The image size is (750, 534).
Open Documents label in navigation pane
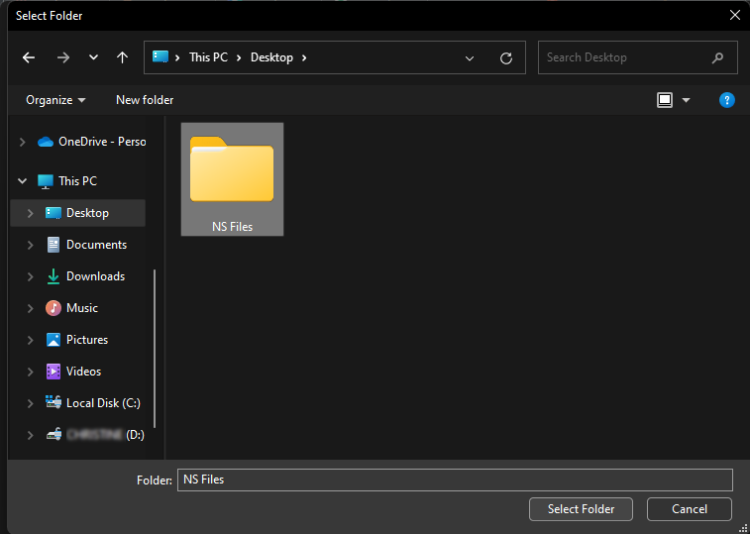97,245
